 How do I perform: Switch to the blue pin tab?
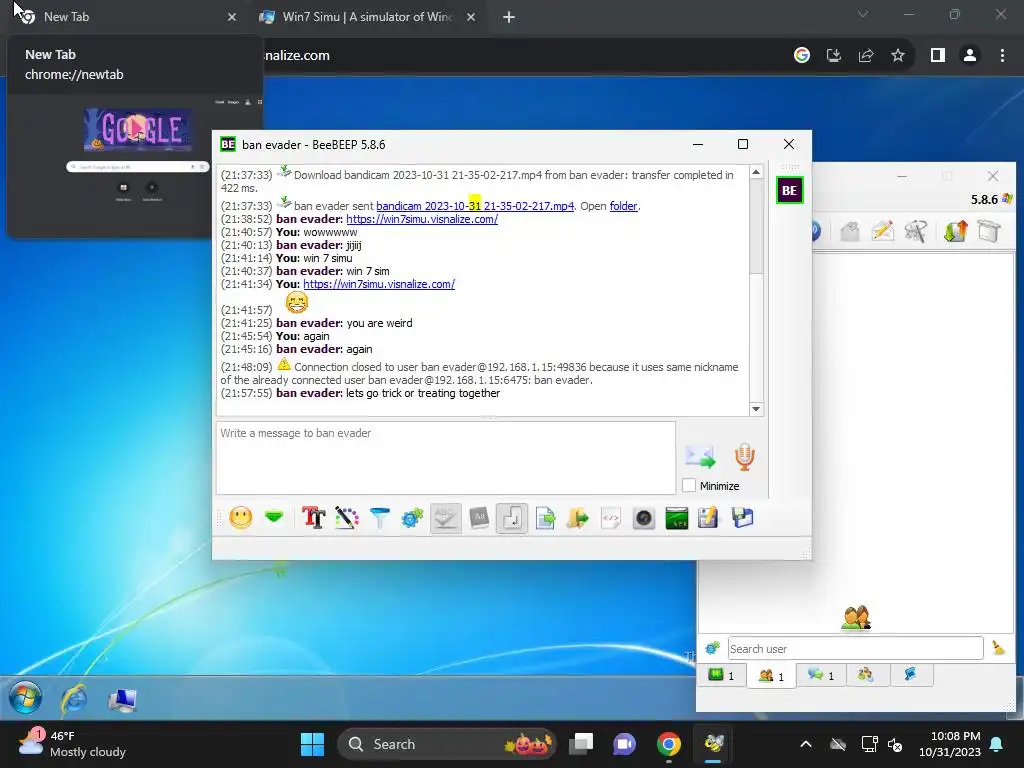tap(910, 675)
